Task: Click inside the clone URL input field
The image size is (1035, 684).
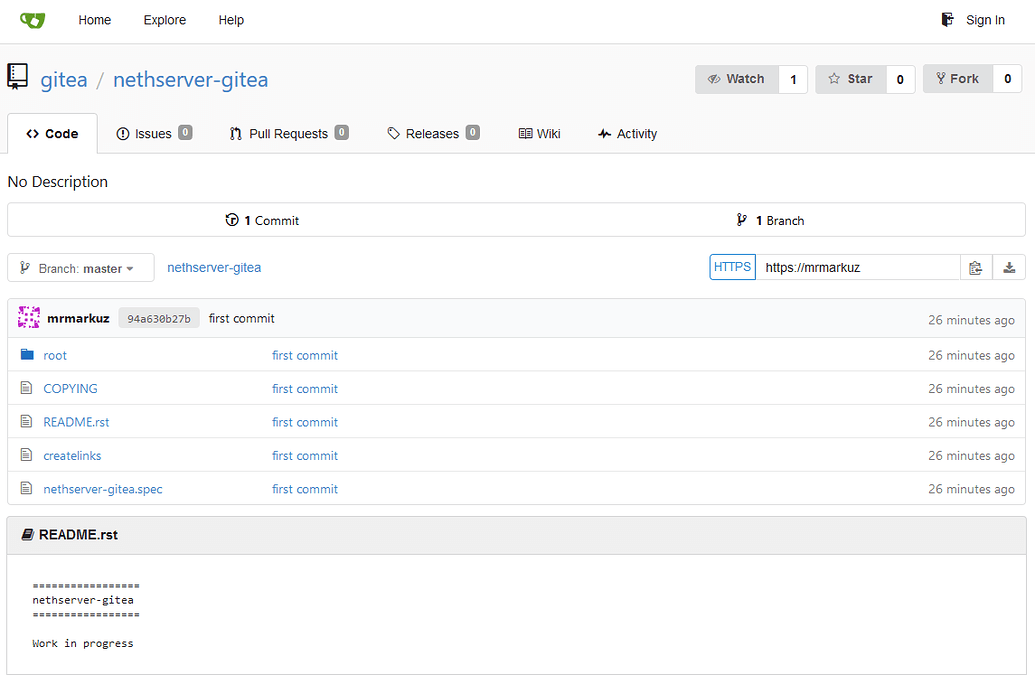Action: pyautogui.click(x=858, y=267)
